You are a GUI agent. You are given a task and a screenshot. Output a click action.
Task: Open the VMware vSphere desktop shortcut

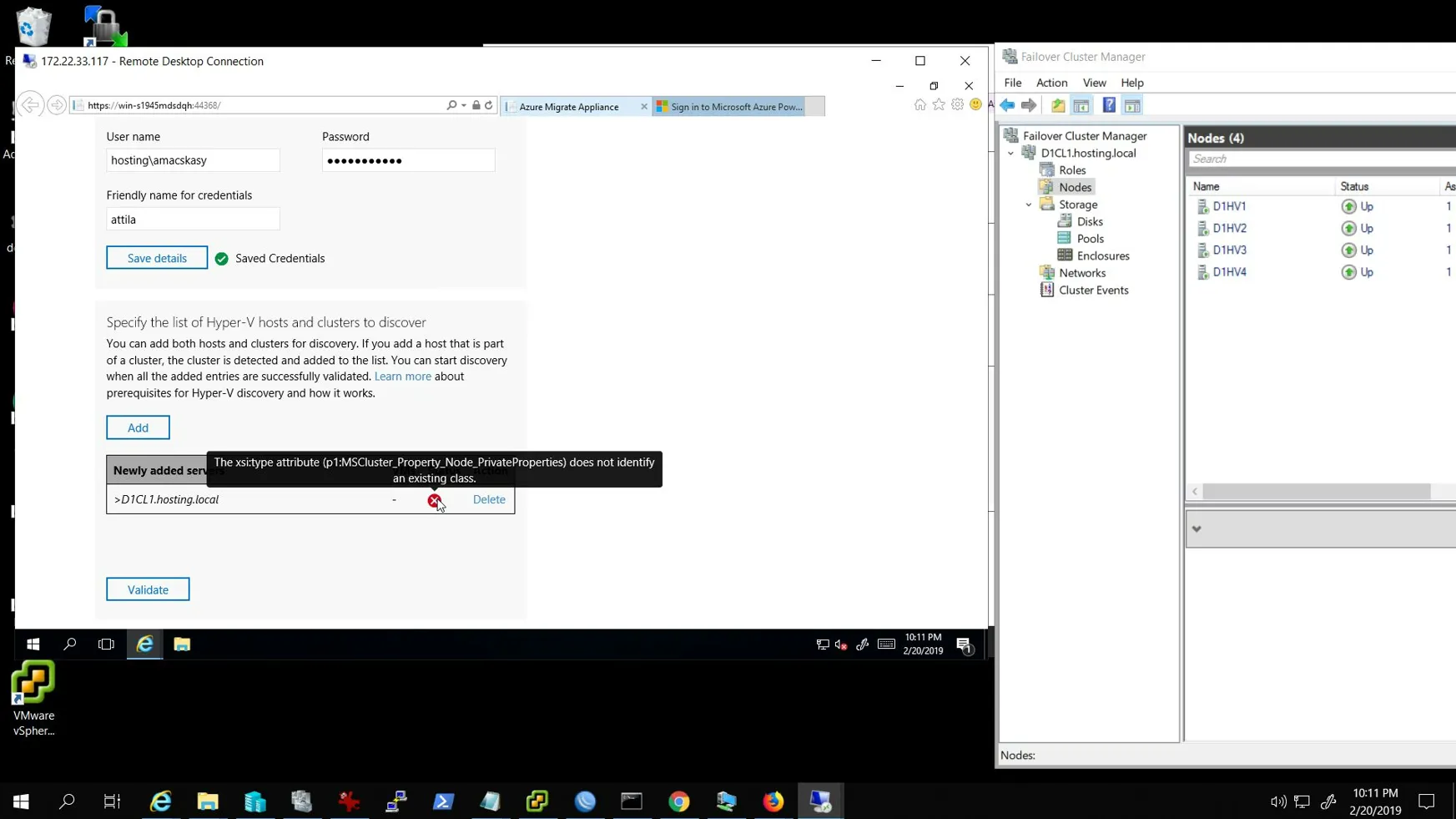(x=33, y=699)
